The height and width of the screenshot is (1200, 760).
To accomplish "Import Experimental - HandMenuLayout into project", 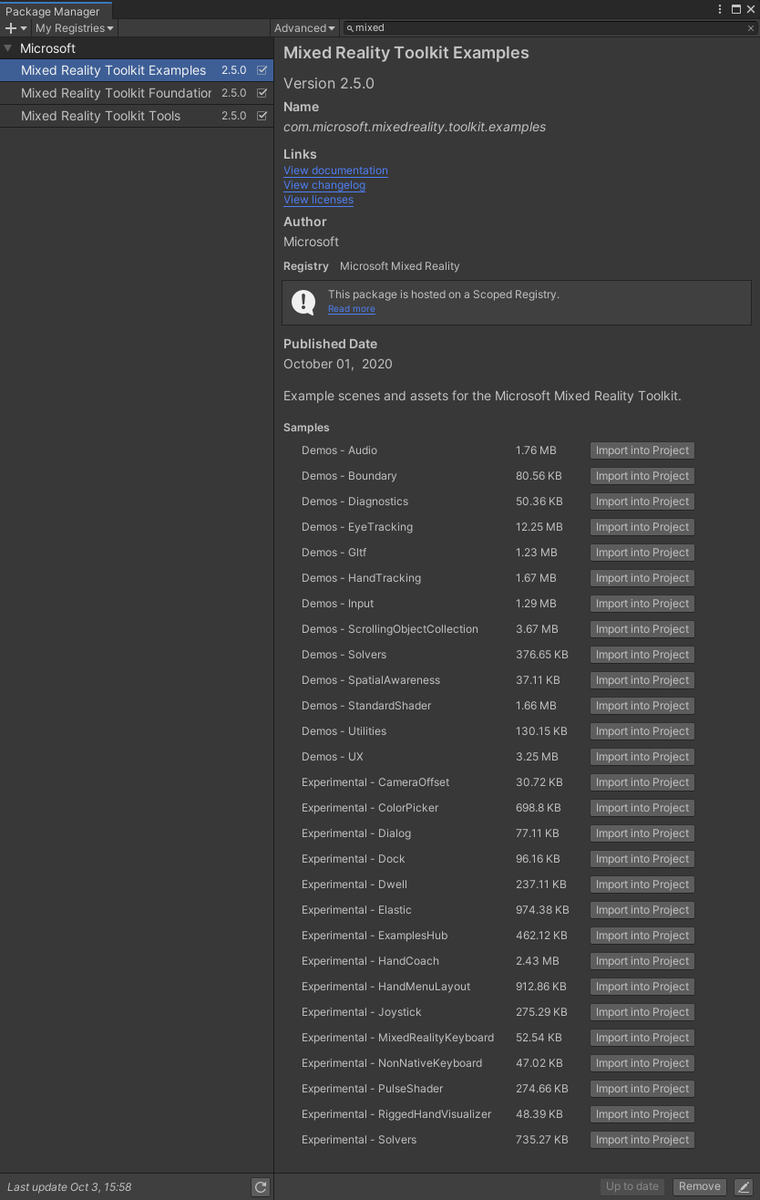I will (642, 986).
